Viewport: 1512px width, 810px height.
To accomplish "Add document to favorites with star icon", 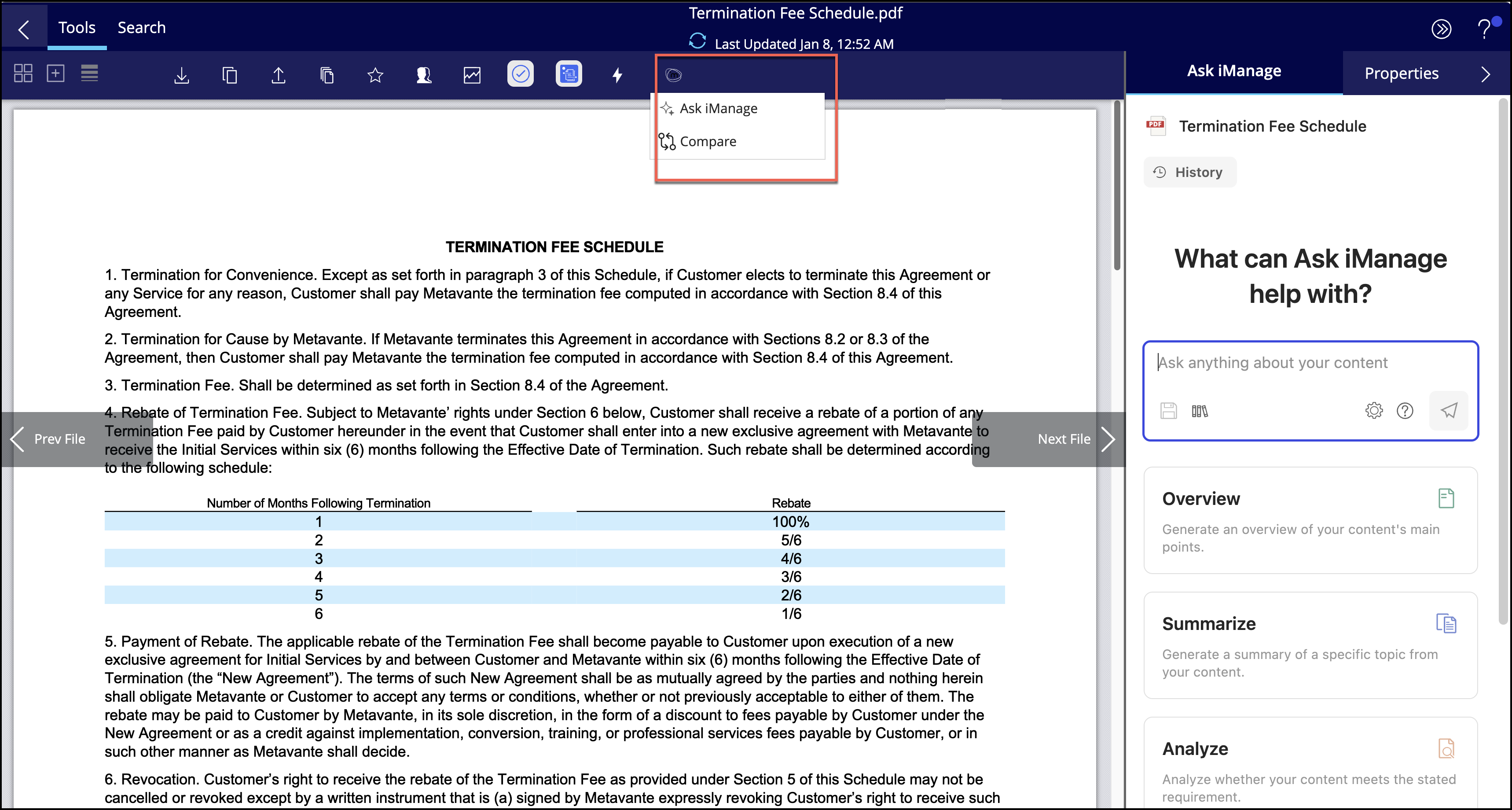I will 375,74.
